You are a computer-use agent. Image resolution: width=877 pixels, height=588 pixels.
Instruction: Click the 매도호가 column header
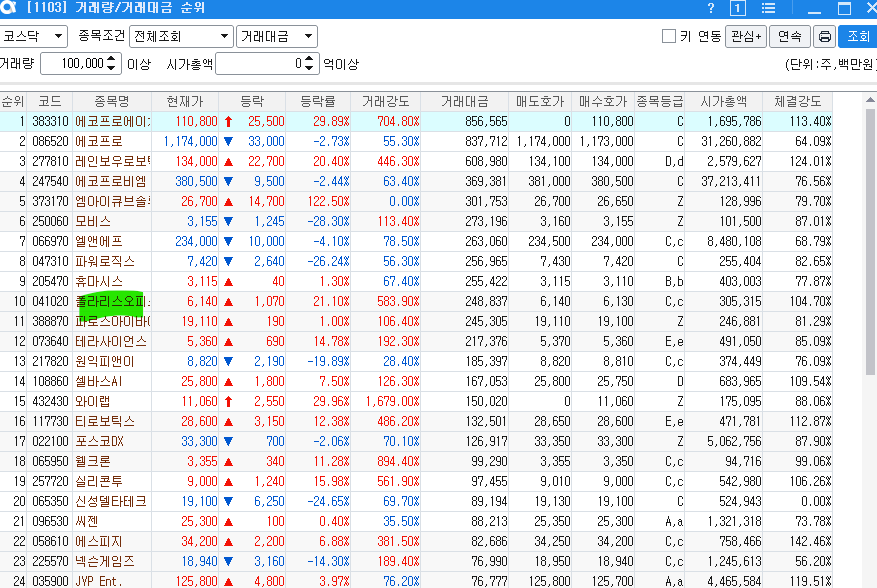[540, 101]
